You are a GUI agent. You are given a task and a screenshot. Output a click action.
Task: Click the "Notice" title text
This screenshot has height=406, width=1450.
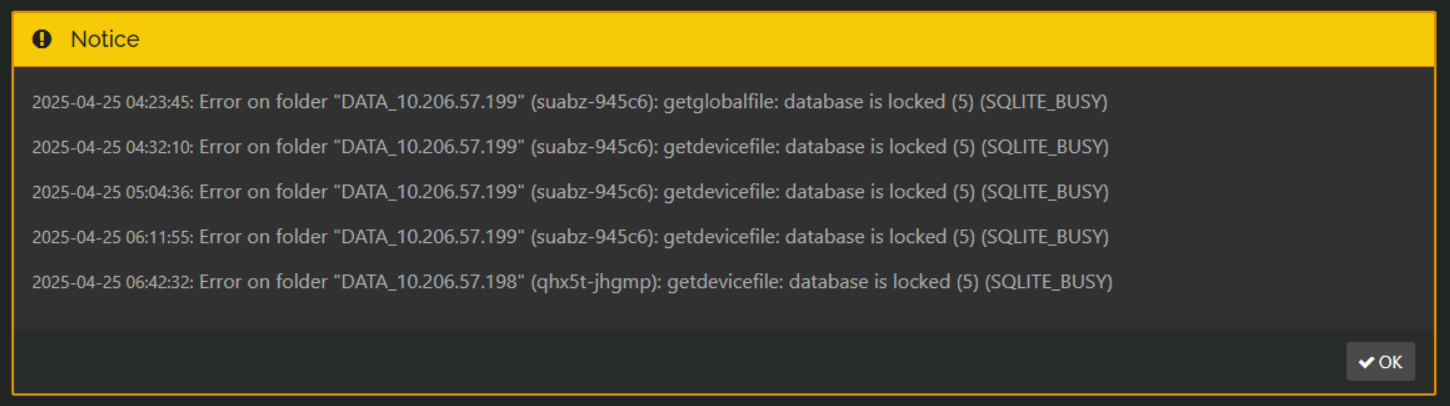tap(105, 39)
